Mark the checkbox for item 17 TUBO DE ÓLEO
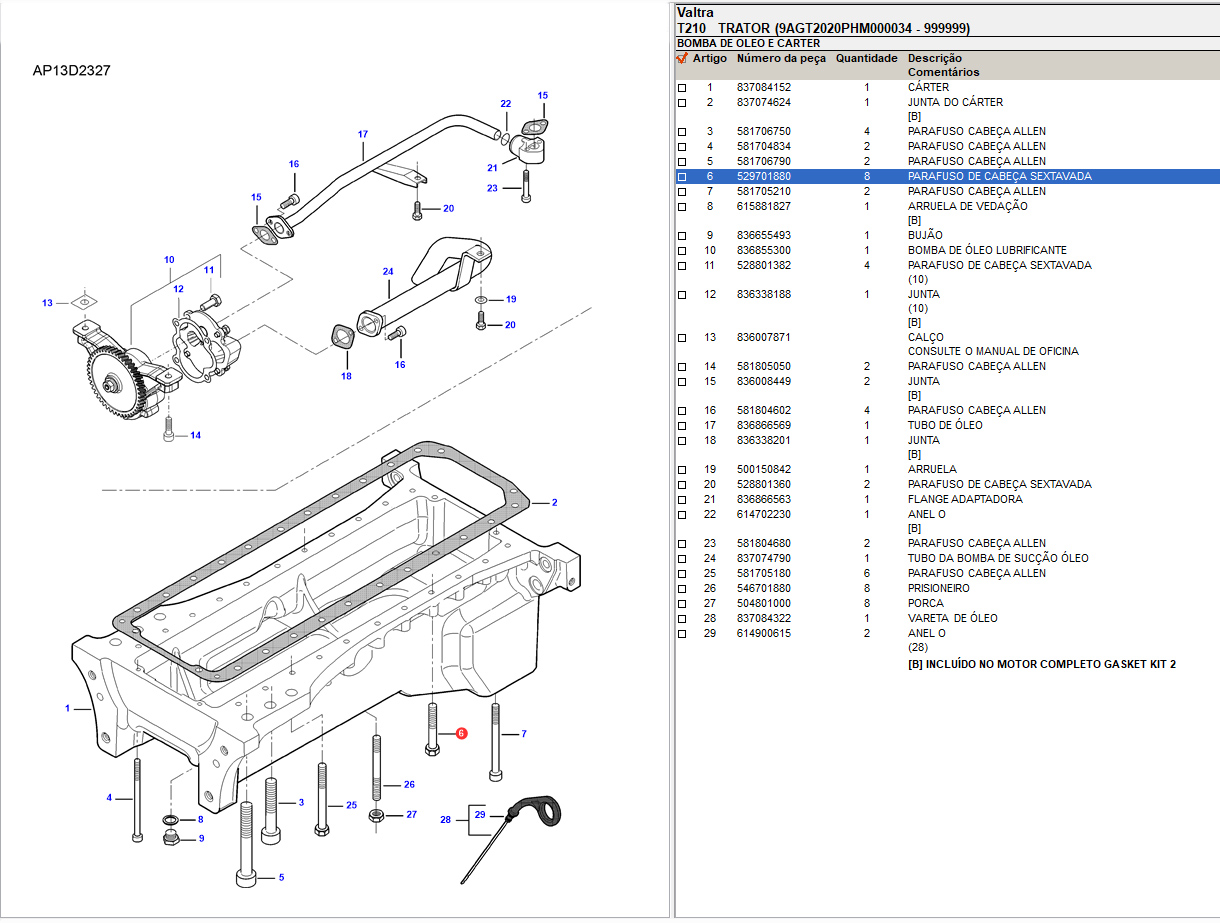Image resolution: width=1220 pixels, height=923 pixels. pyautogui.click(x=682, y=426)
